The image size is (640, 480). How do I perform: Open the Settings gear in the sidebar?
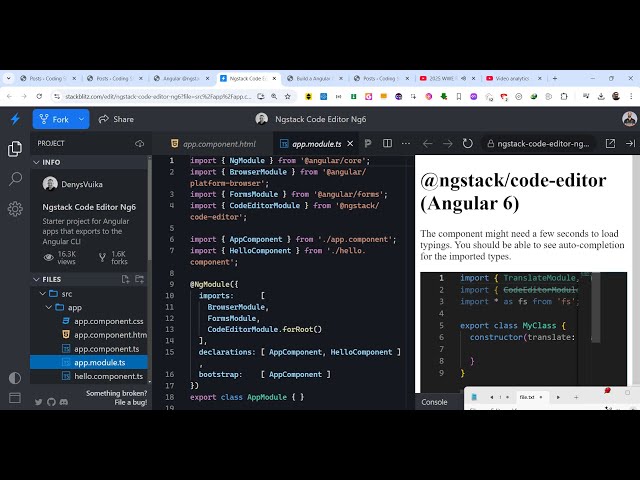[15, 209]
